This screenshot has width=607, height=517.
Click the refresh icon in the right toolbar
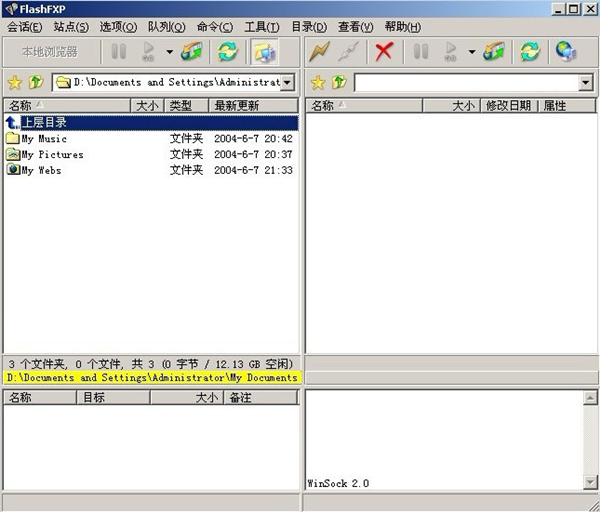pyautogui.click(x=530, y=52)
